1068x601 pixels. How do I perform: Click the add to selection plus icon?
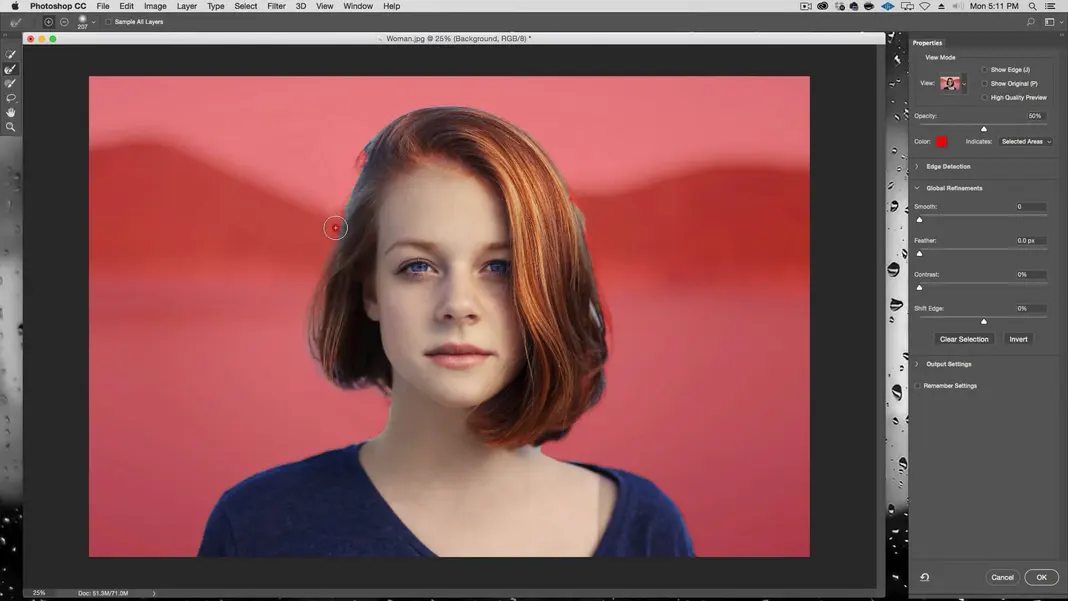pos(48,22)
